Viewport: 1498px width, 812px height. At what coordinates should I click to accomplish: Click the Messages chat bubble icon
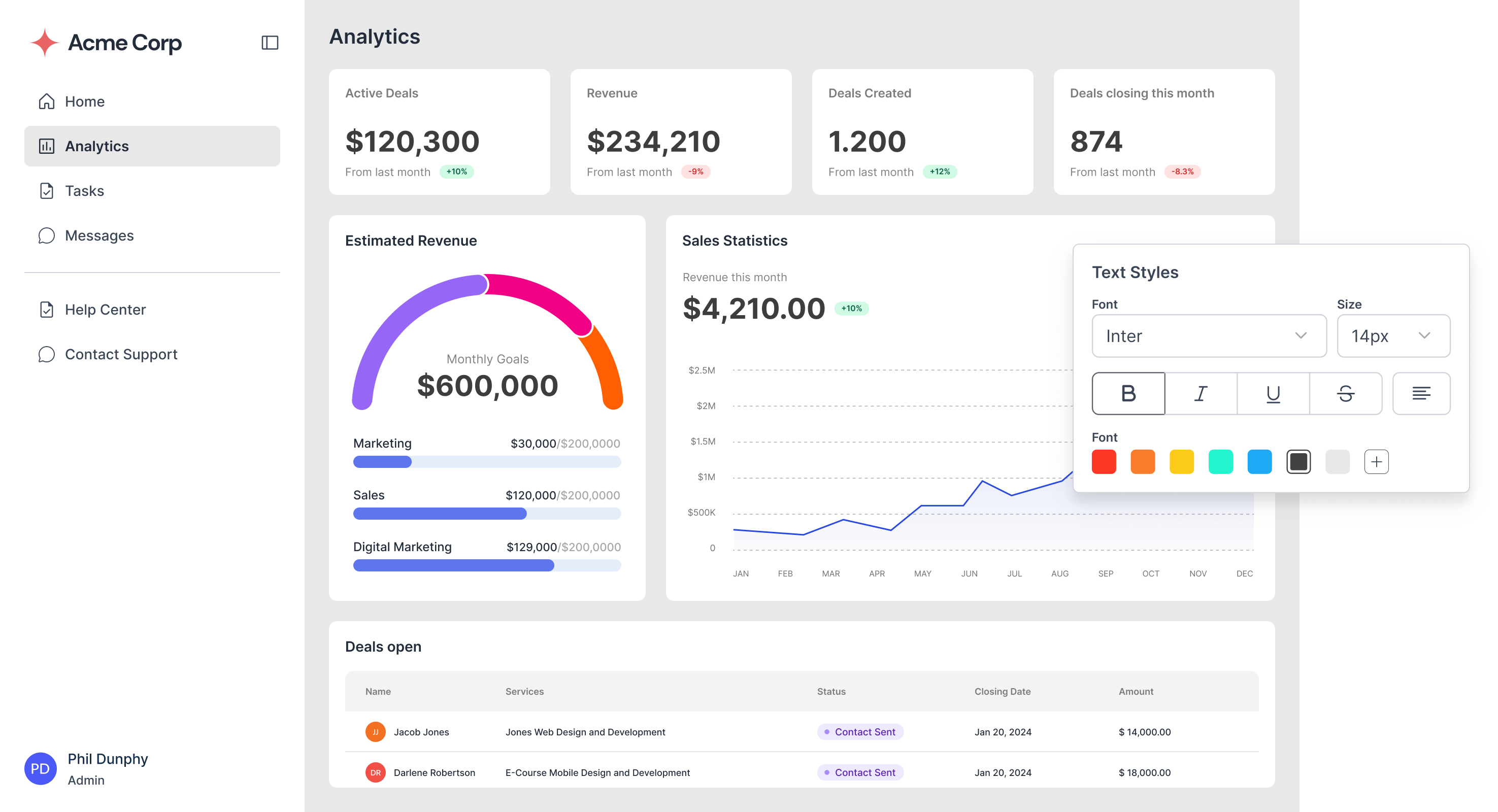47,235
